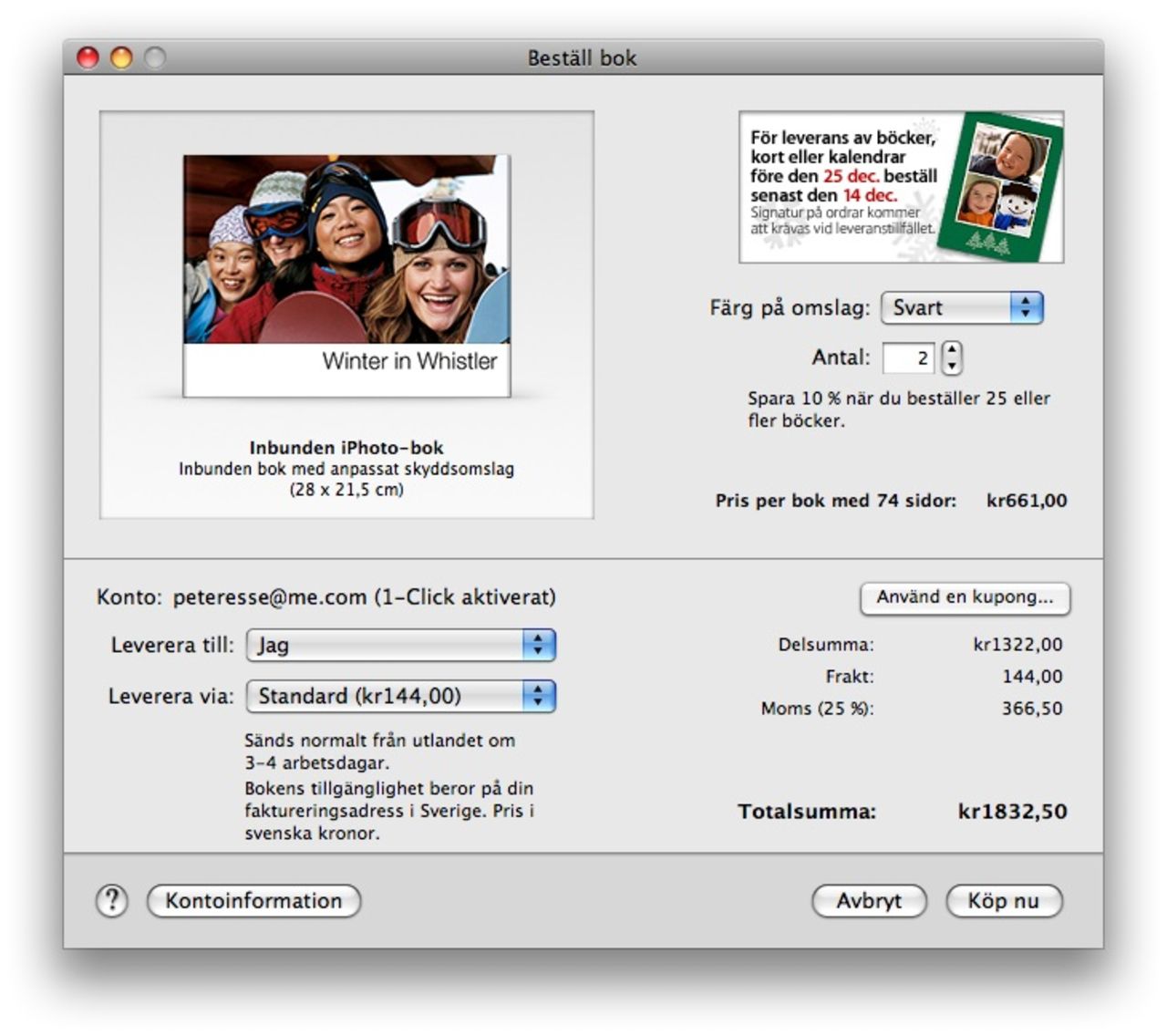
Task: Click the chevron icon on the Jag dropdown
Action: 538,645
